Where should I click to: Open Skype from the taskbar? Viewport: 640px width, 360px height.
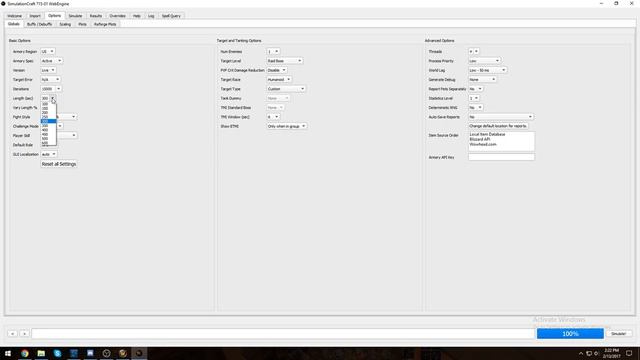[57, 353]
